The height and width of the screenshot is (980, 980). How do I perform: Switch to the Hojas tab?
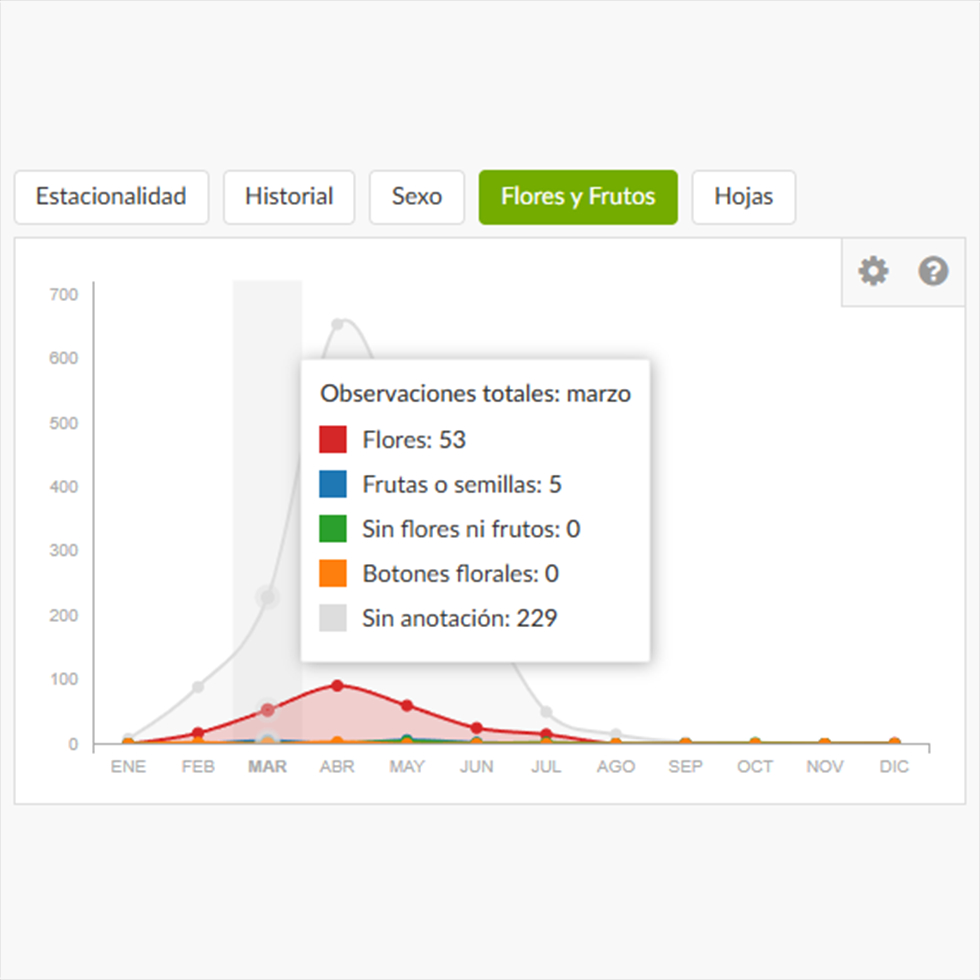click(744, 197)
